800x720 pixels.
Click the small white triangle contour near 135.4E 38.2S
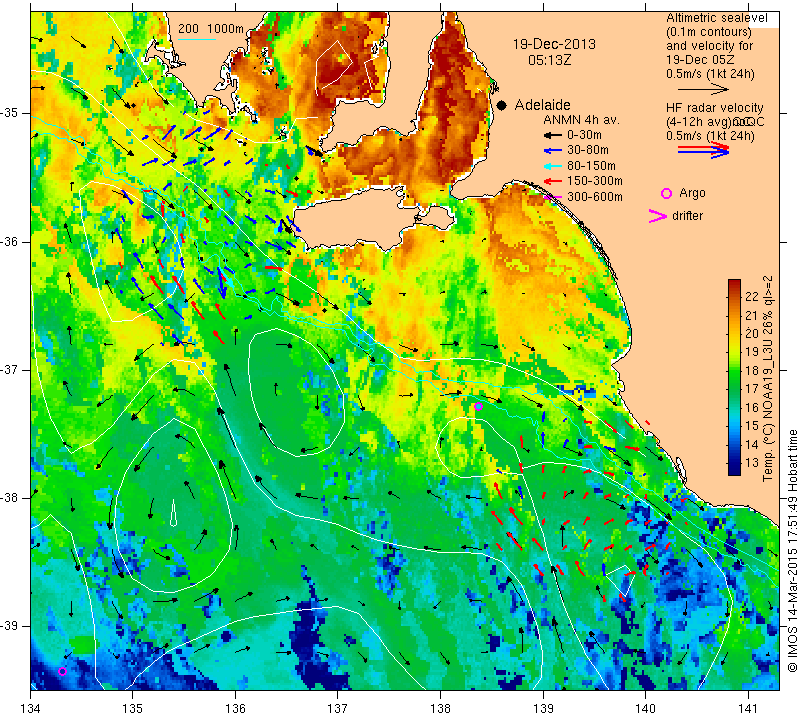173,512
